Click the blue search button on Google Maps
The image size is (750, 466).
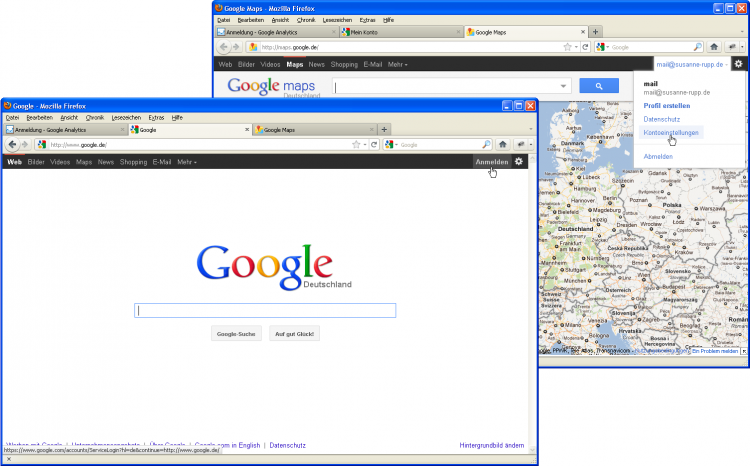[x=599, y=87]
